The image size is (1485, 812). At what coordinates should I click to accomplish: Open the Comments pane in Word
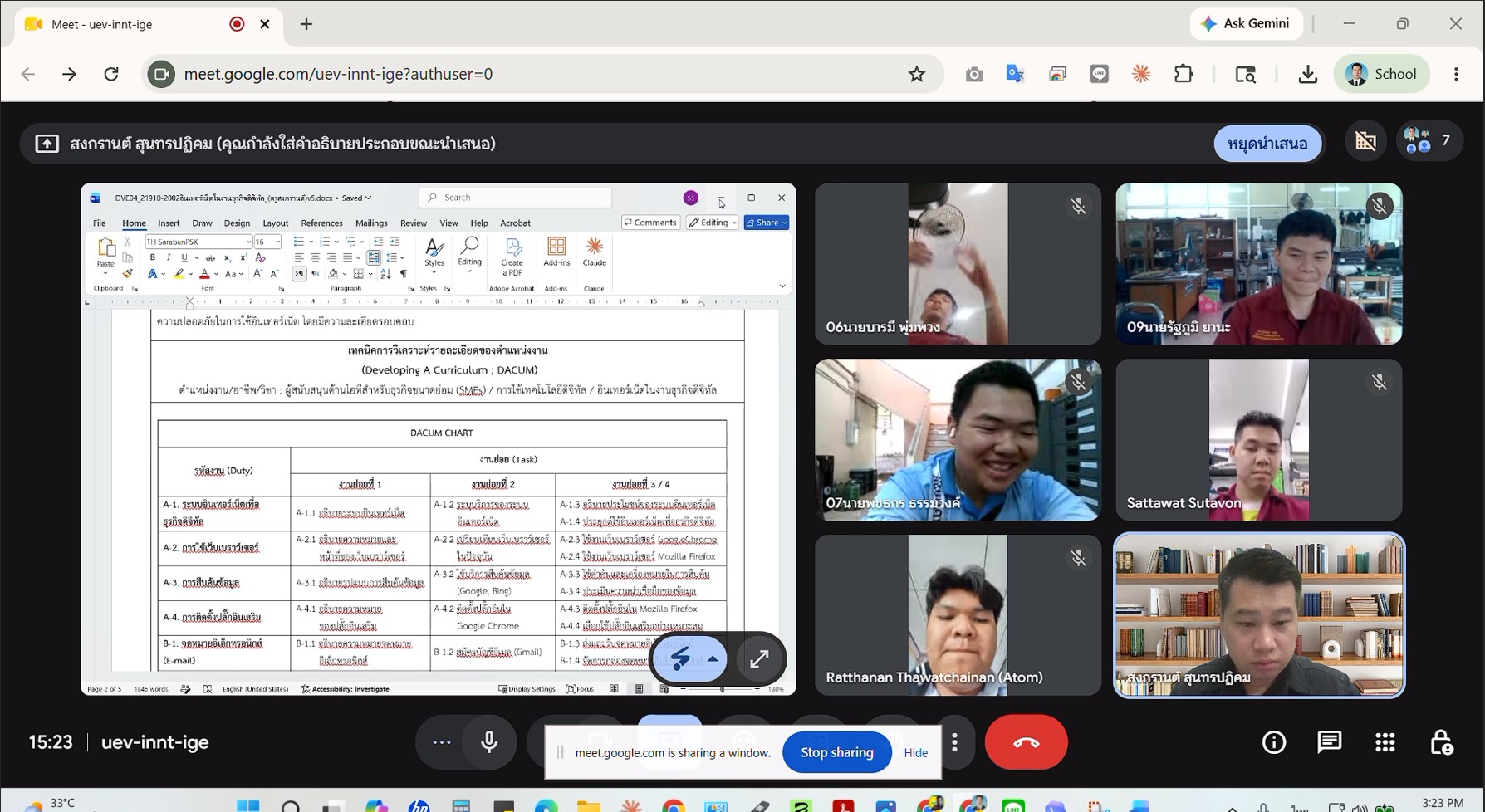coord(651,223)
